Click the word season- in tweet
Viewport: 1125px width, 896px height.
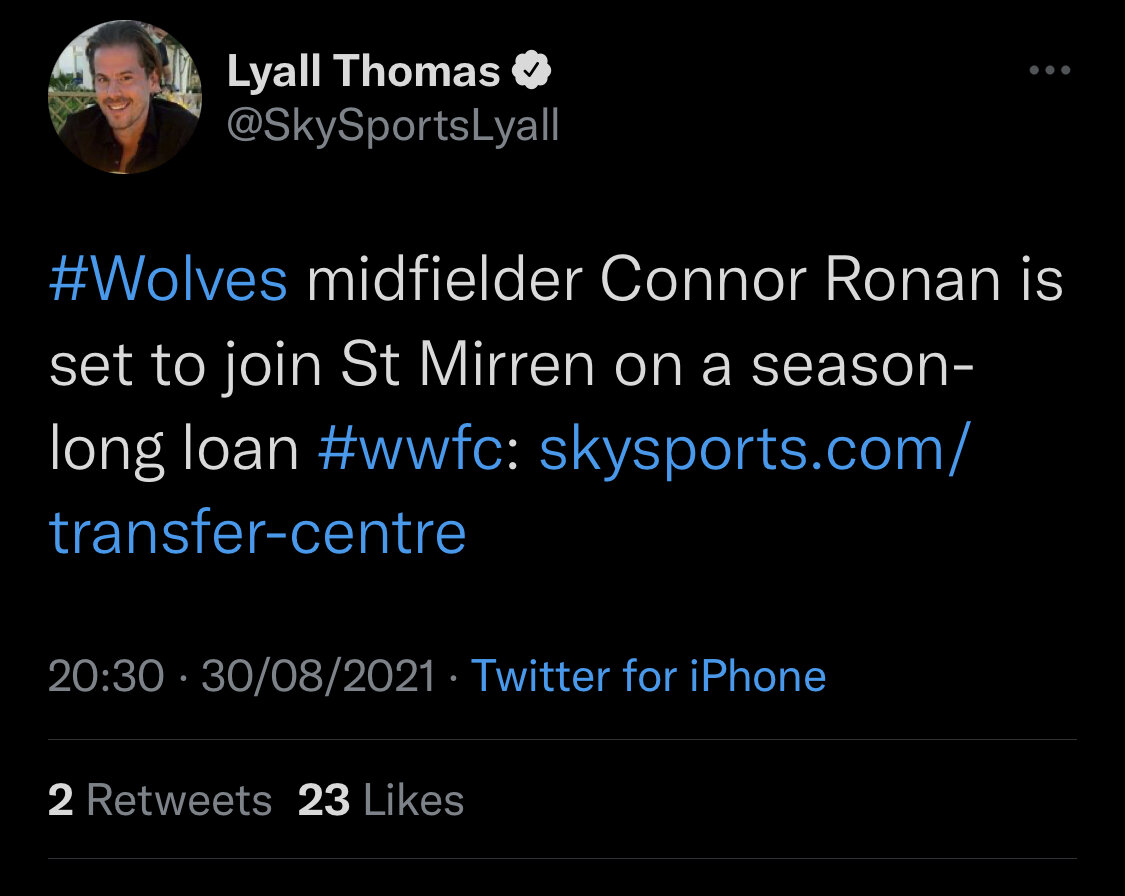[862, 366]
